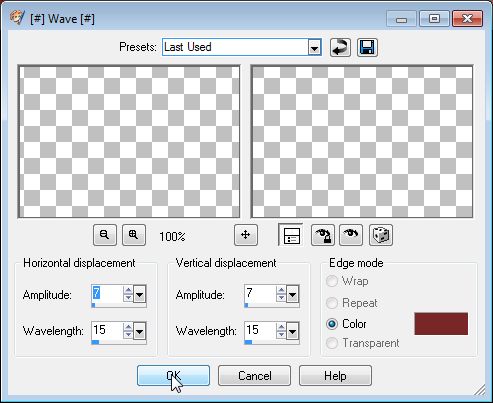This screenshot has height=403, width=493.
Task: Open the dark red edge color swatch
Action: (x=441, y=323)
